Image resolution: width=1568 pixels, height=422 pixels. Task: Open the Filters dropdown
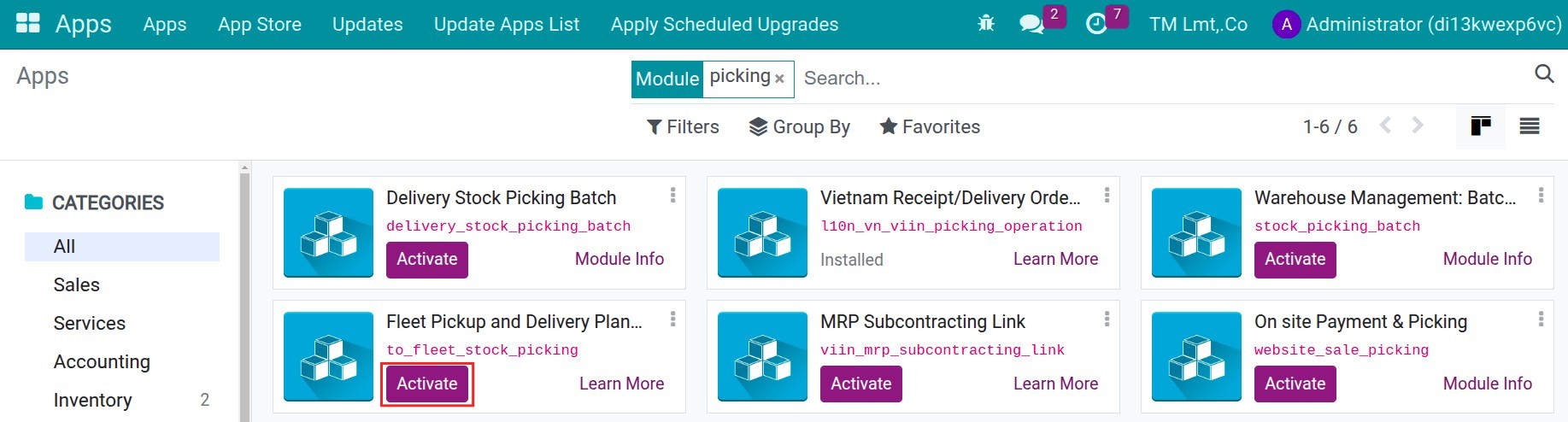[683, 126]
